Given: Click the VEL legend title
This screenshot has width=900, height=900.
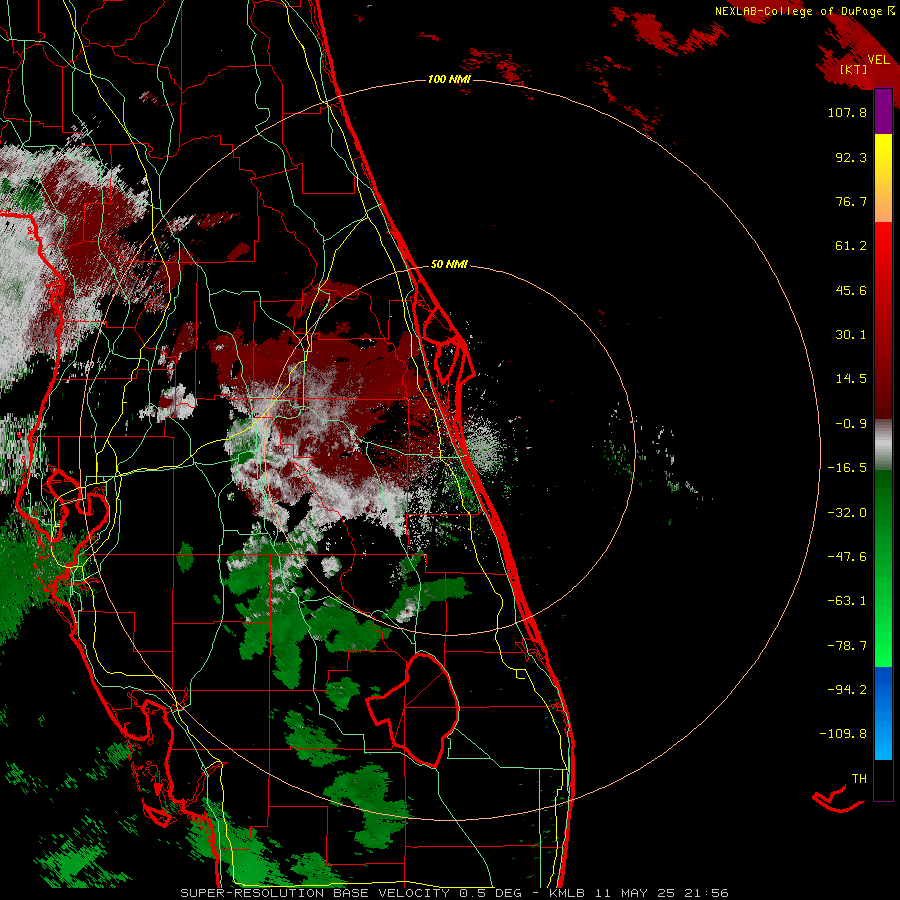Looking at the screenshot, I should click(878, 60).
